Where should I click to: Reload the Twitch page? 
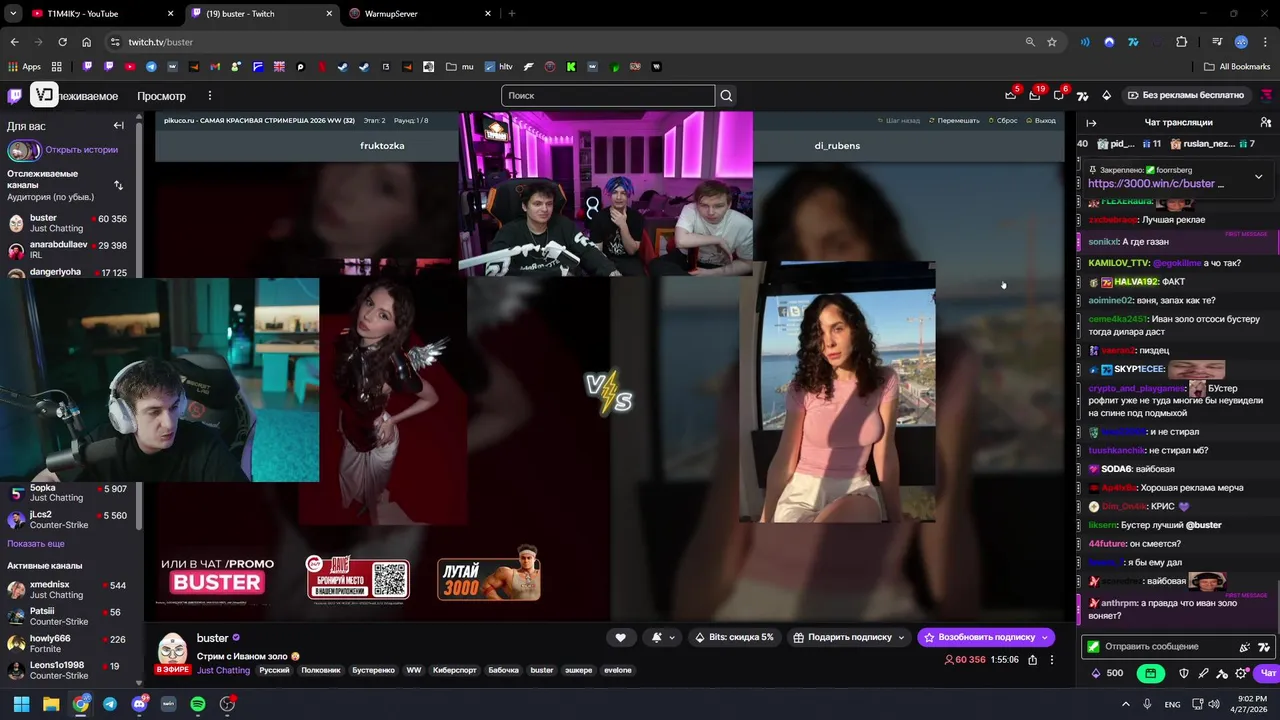pyautogui.click(x=62, y=42)
